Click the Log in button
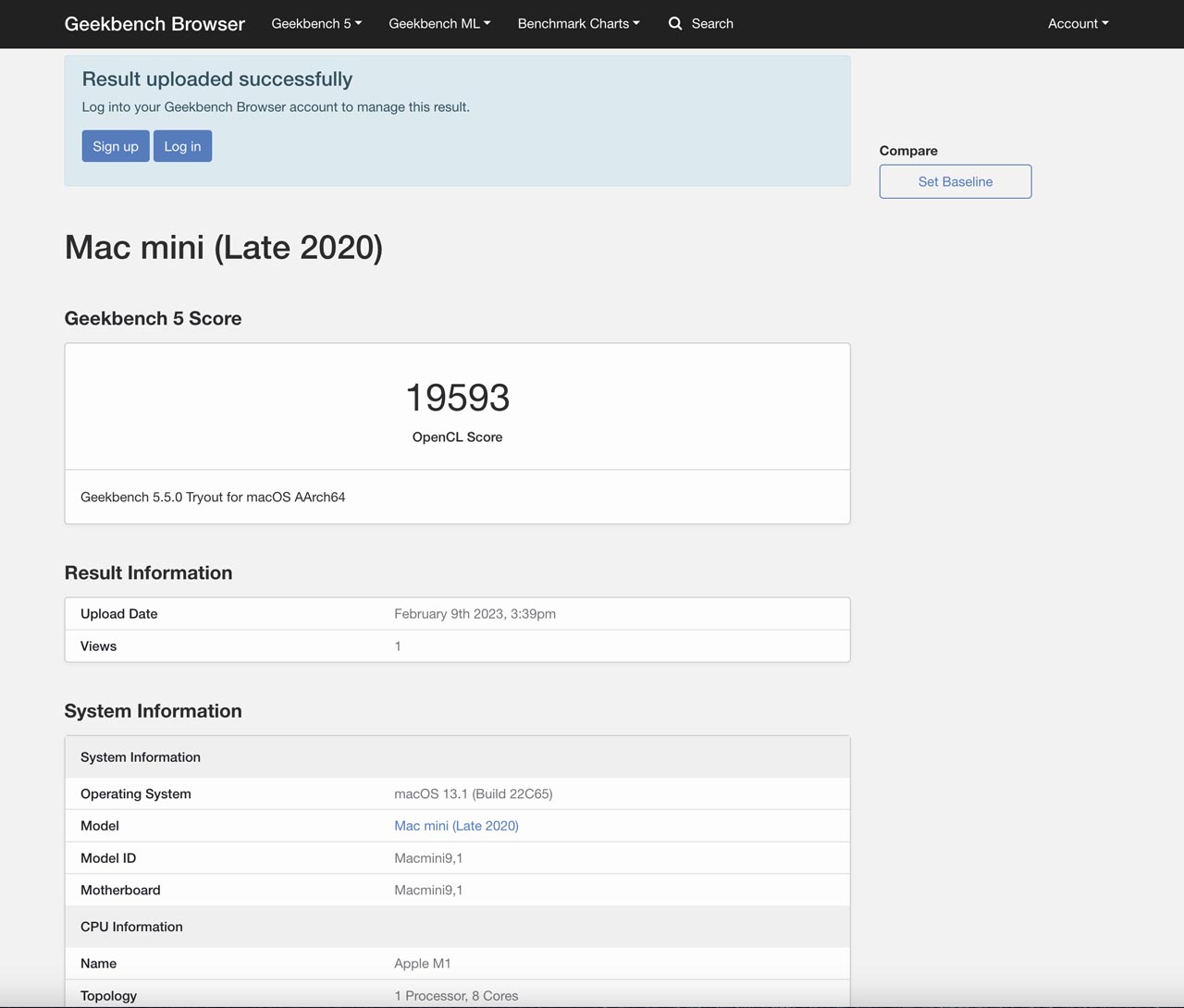The width and height of the screenshot is (1184, 1008). coord(182,146)
